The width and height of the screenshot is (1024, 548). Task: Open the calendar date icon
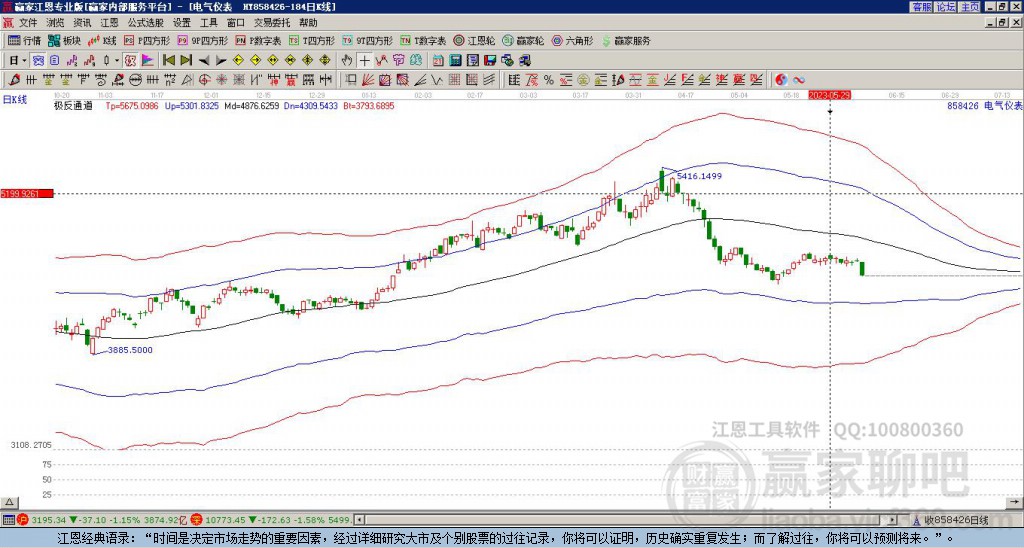(x=438, y=61)
